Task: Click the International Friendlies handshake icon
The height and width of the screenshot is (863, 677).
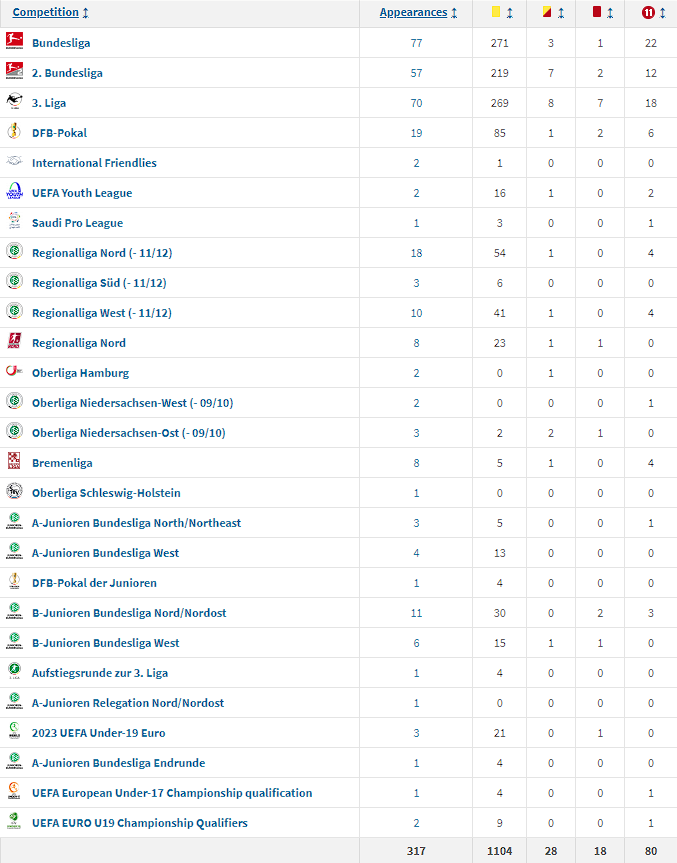Action: point(14,161)
